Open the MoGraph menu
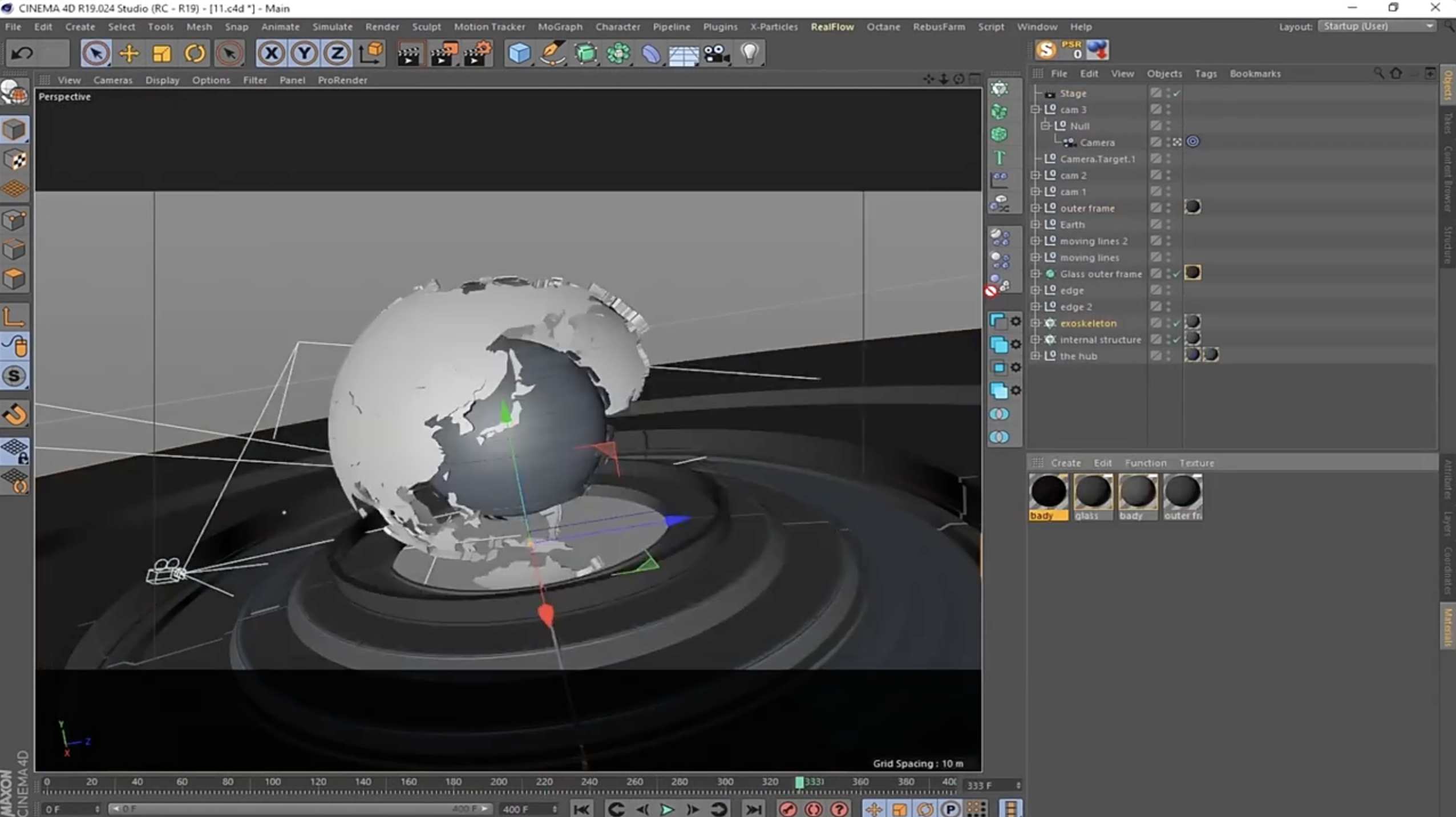Image resolution: width=1456 pixels, height=817 pixels. [x=560, y=27]
